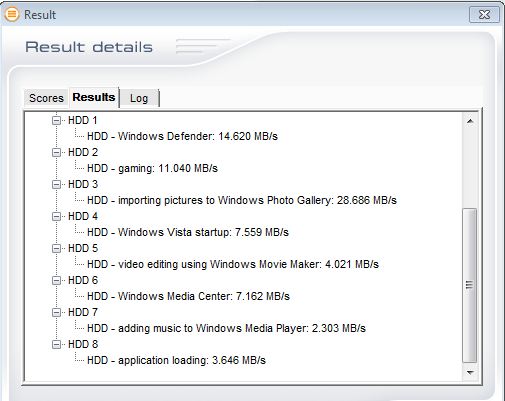Collapse the HDD 1 tree node

(x=57, y=120)
